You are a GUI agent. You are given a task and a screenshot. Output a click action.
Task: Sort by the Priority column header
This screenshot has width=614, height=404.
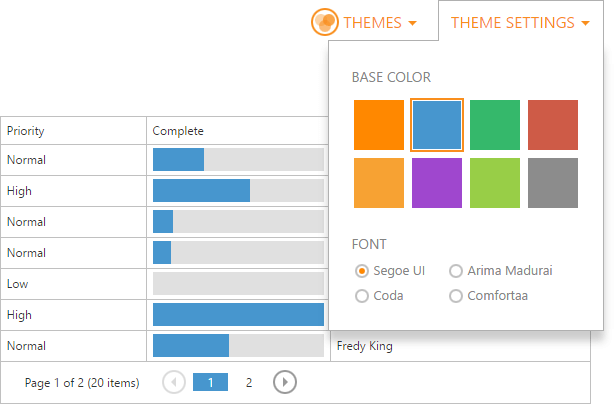pos(26,131)
